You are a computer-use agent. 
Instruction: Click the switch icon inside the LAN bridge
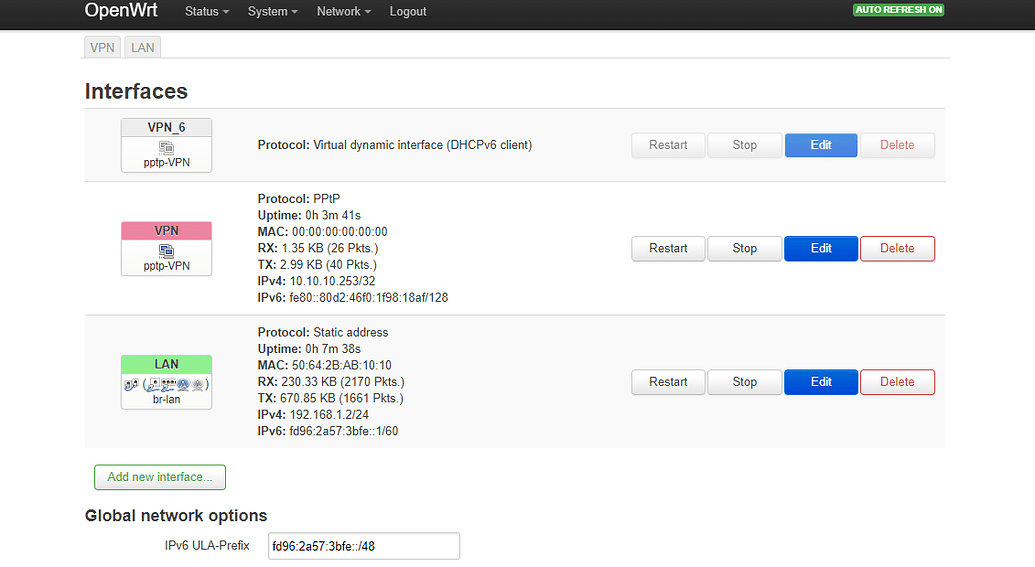(x=169, y=384)
